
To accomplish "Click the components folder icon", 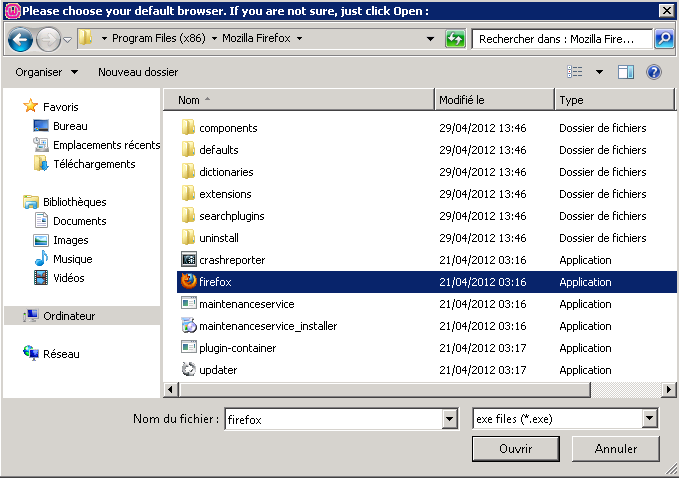I will click(x=188, y=128).
